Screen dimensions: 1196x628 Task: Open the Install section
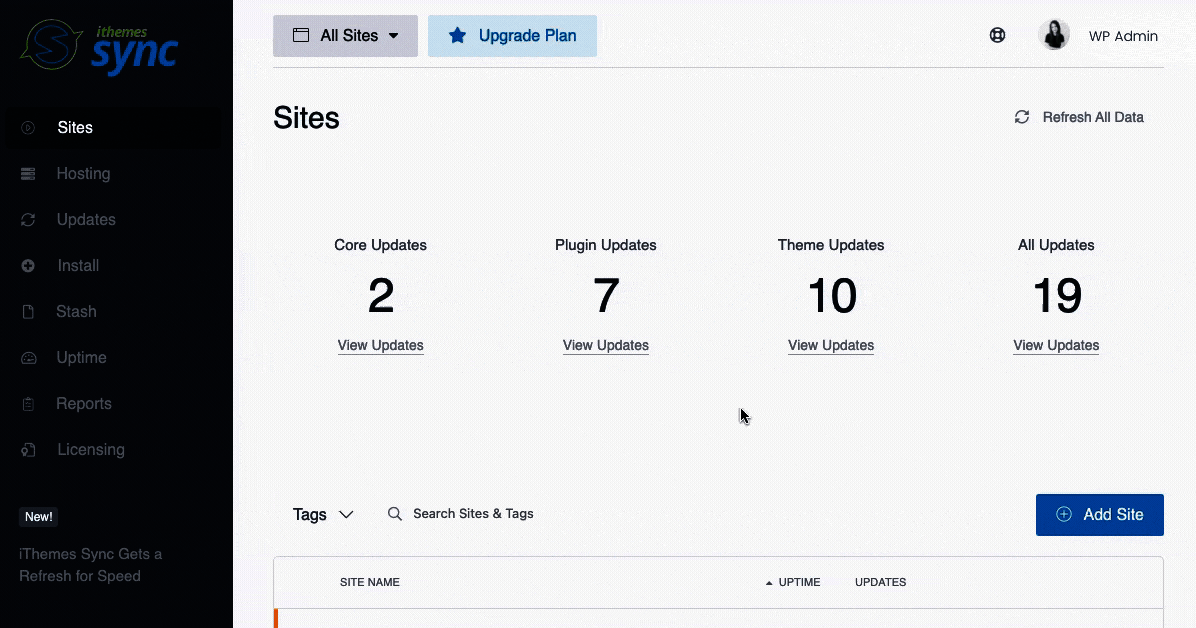(80, 265)
